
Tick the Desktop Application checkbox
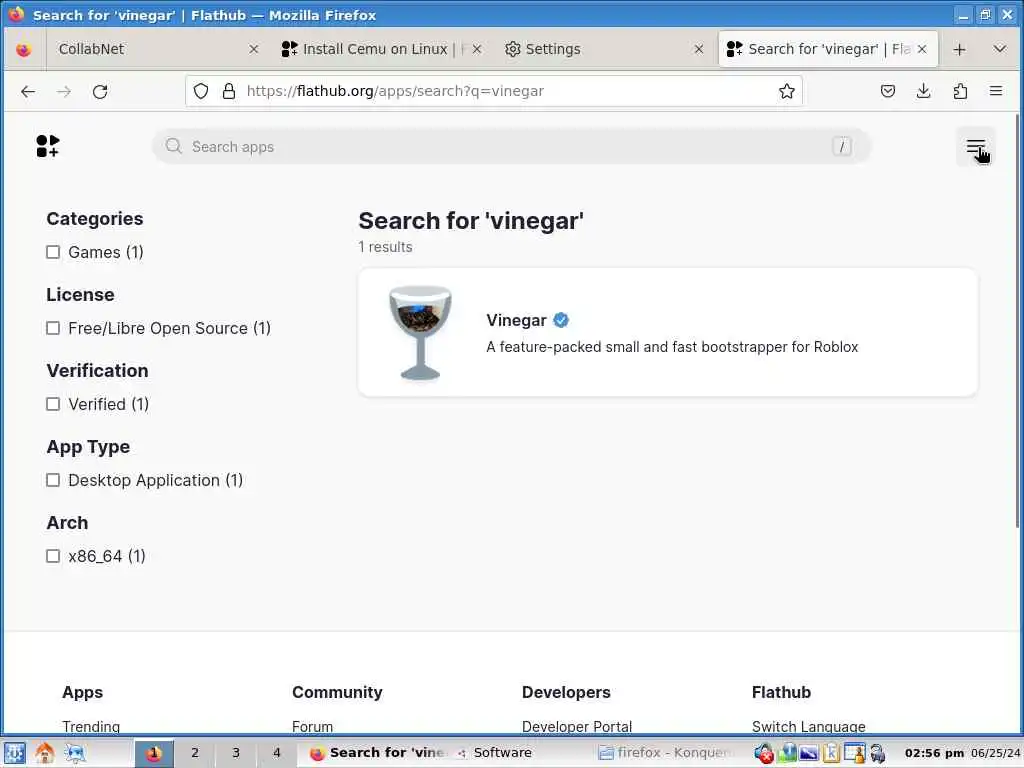click(53, 480)
